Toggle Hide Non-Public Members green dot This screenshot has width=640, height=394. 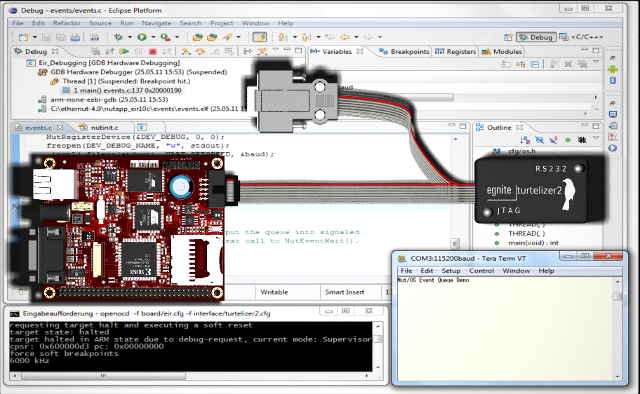pyautogui.click(x=568, y=140)
